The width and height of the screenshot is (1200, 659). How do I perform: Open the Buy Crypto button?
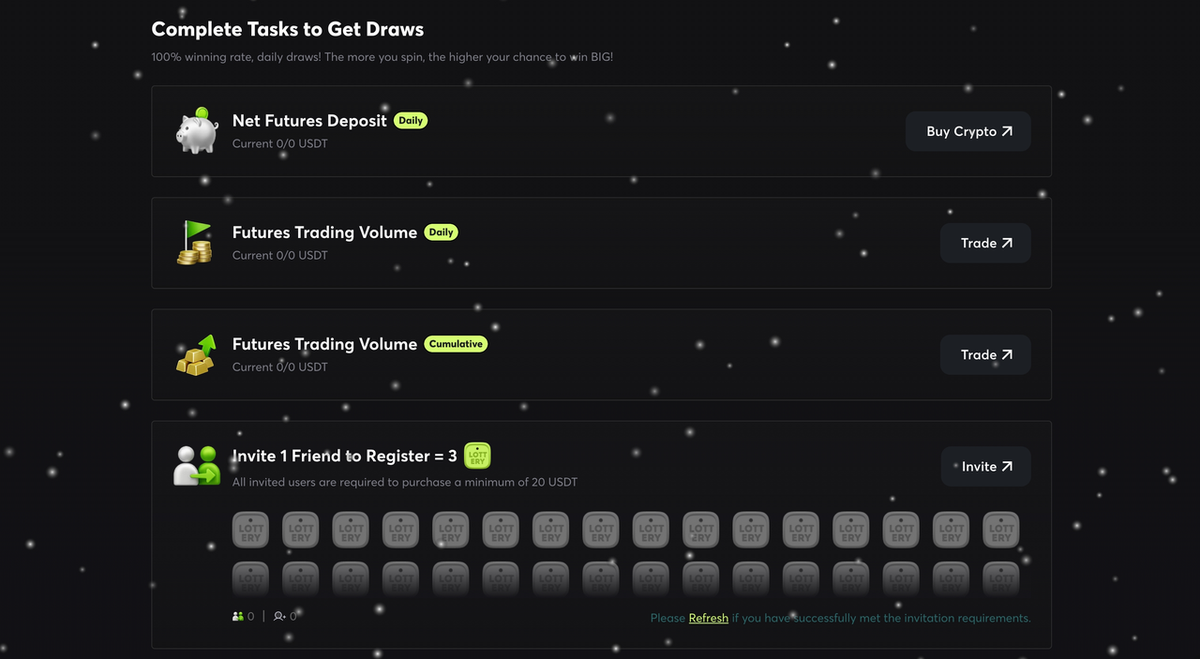[968, 131]
